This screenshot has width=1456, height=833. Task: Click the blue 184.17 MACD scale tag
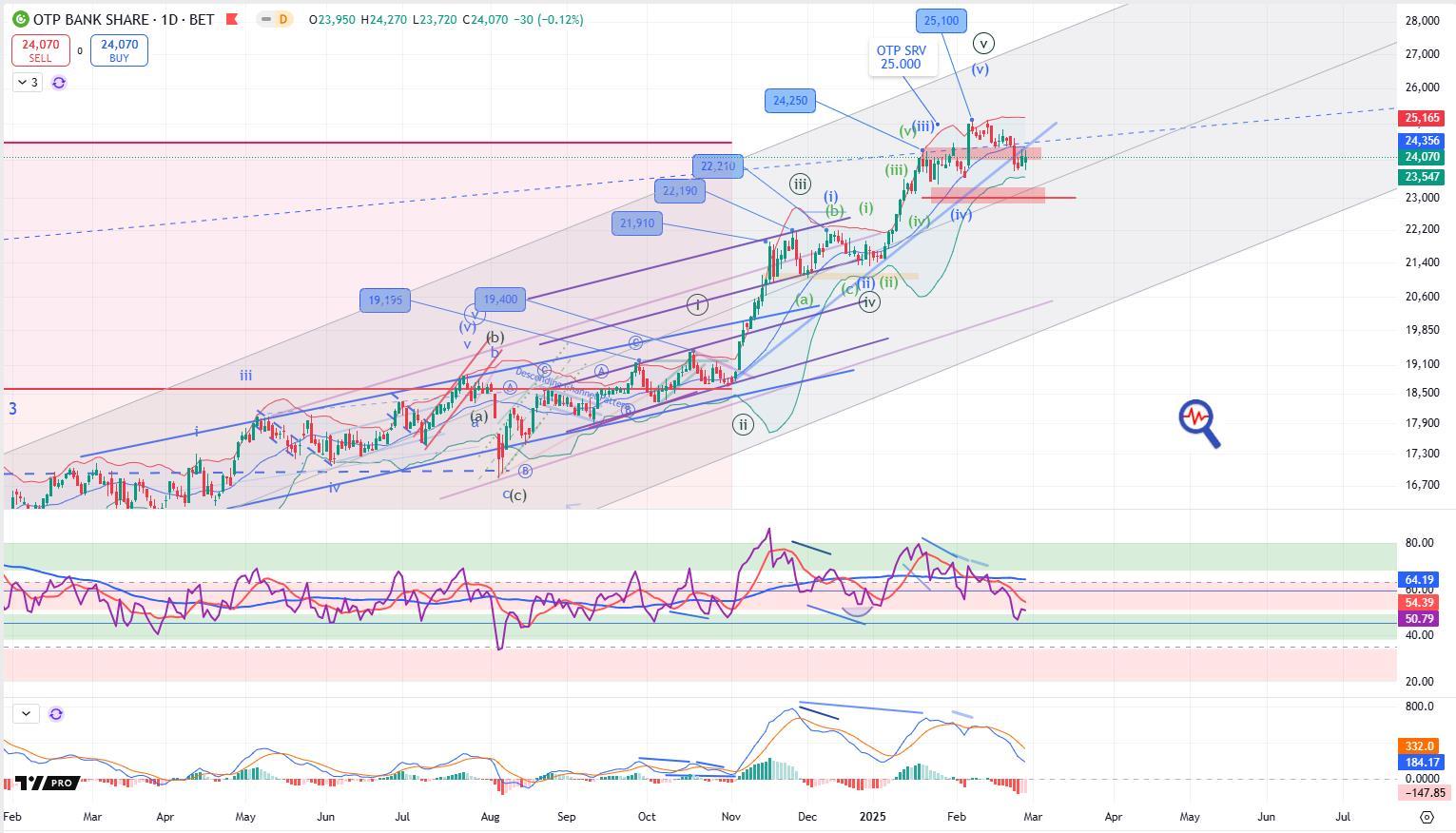tap(1422, 763)
